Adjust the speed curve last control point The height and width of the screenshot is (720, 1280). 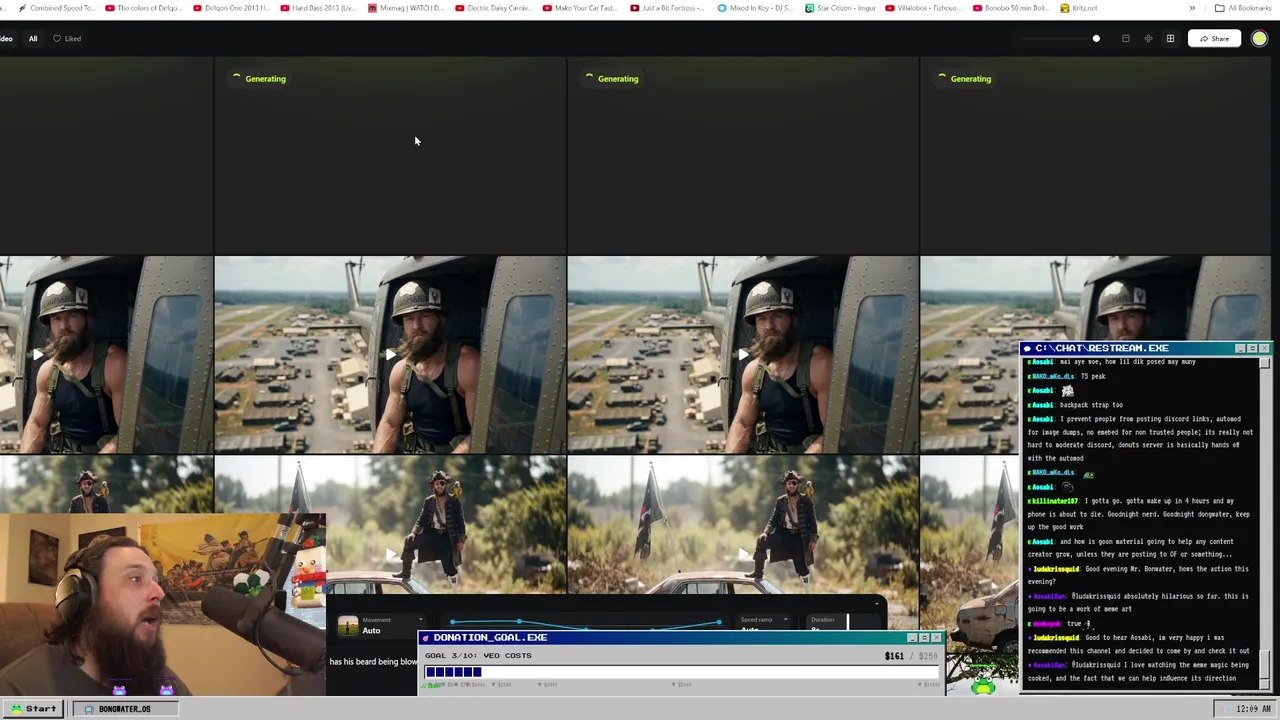click(x=718, y=623)
